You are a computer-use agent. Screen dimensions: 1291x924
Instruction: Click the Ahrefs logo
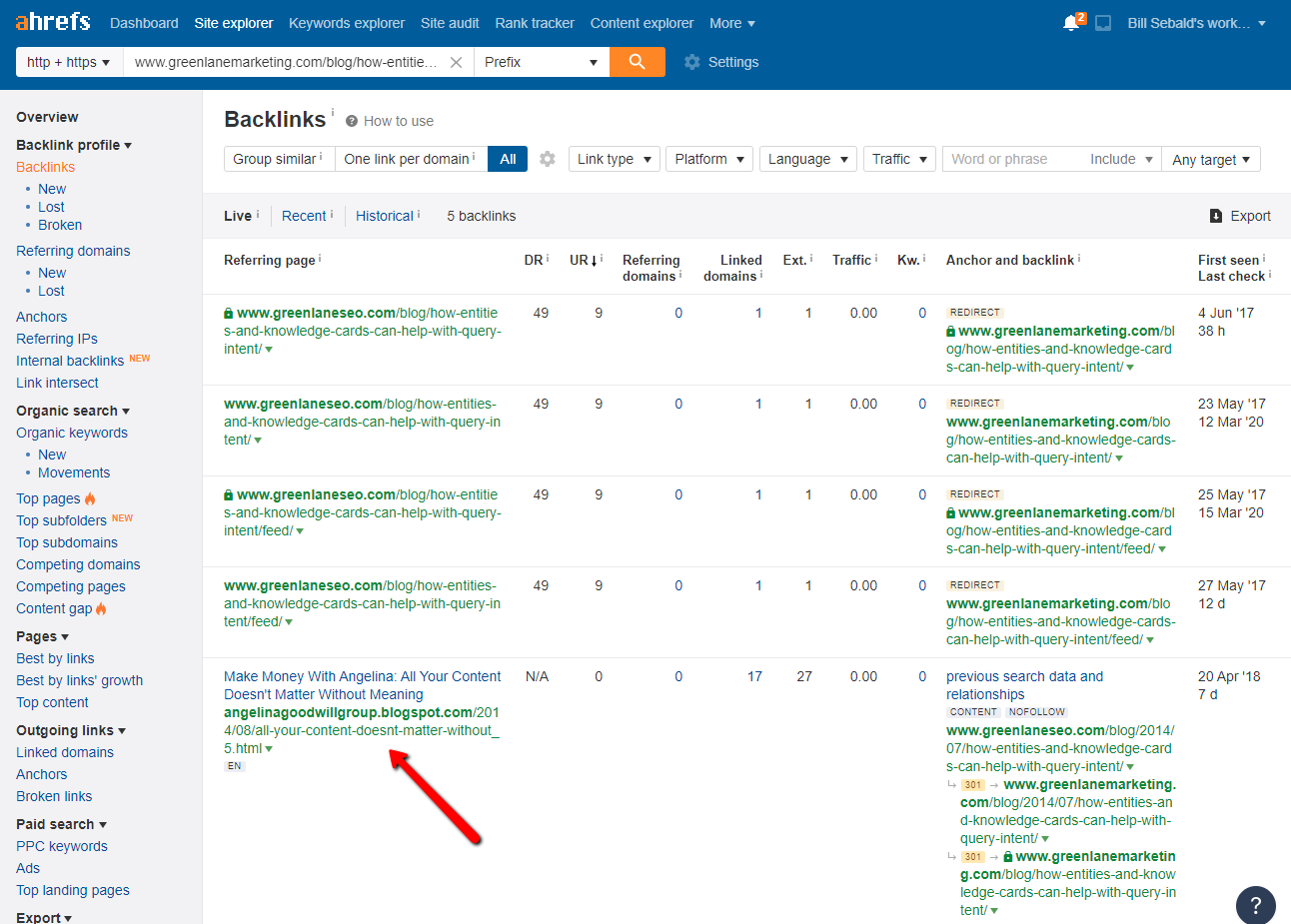tap(53, 21)
